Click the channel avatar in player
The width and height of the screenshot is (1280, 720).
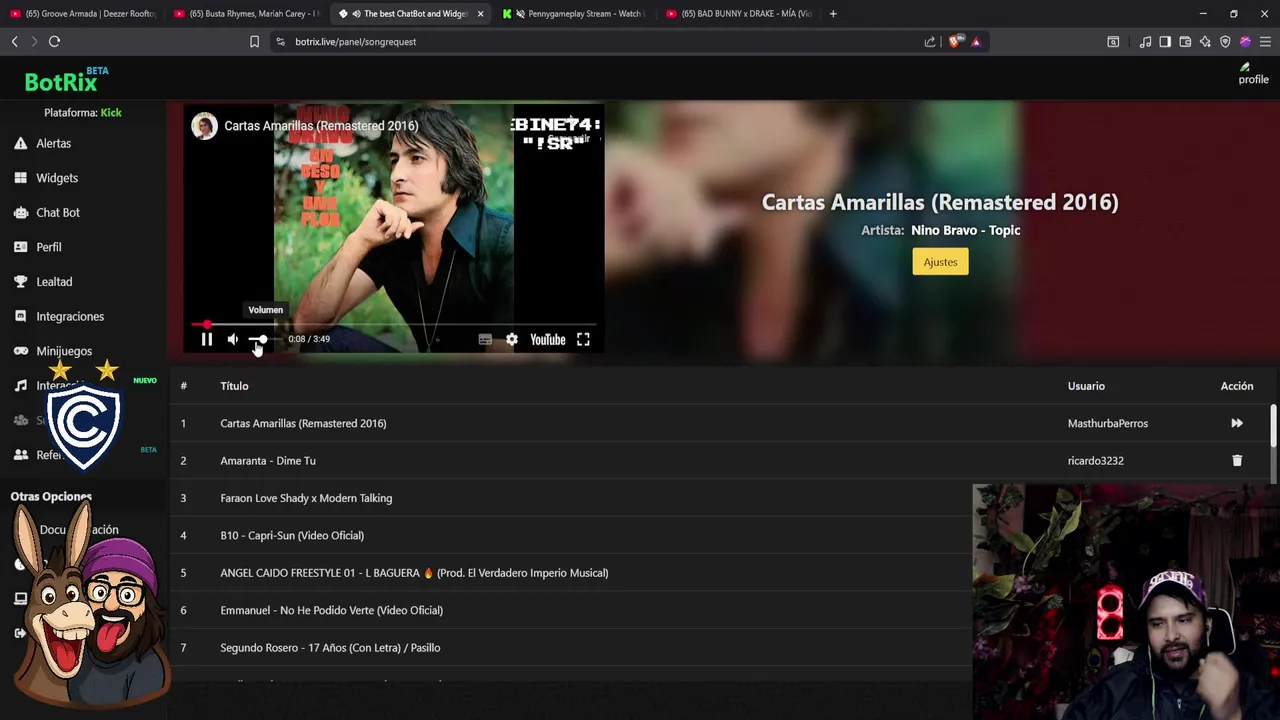(204, 126)
